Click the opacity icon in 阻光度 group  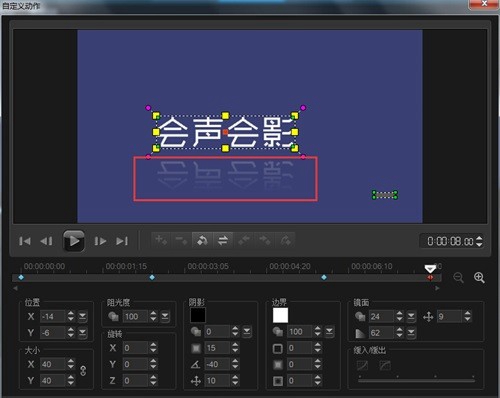[113, 316]
